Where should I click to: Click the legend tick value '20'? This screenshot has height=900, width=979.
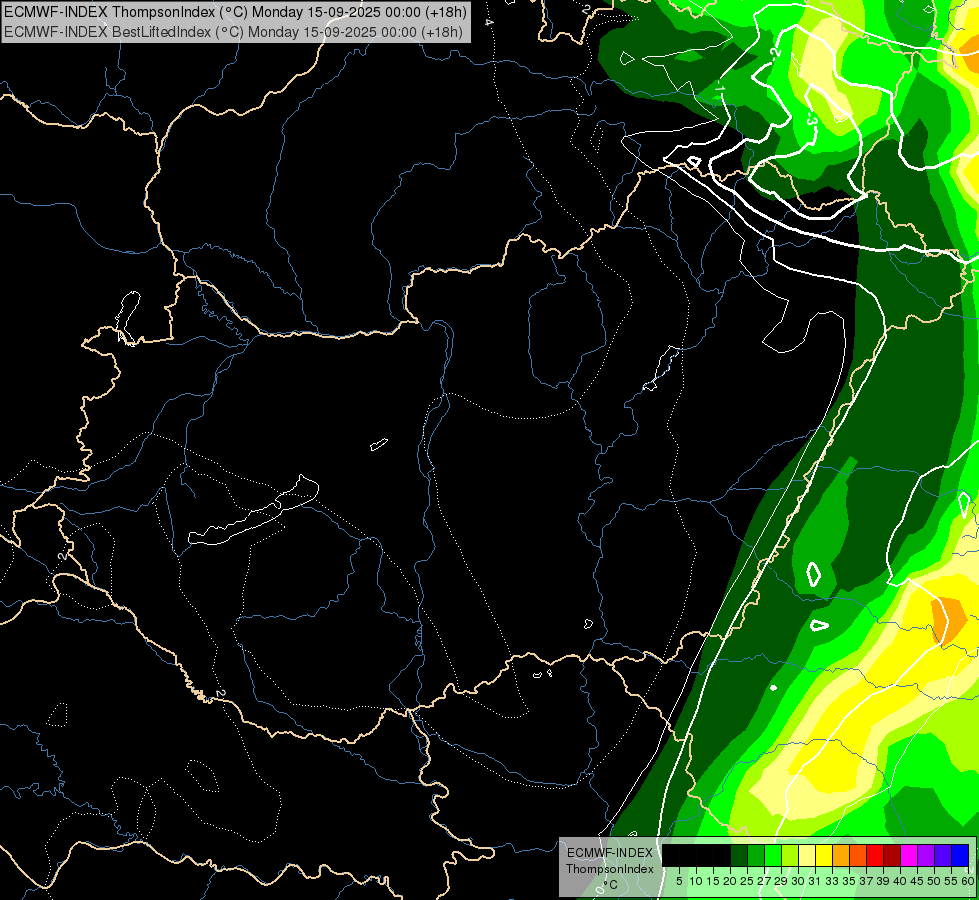(x=731, y=881)
